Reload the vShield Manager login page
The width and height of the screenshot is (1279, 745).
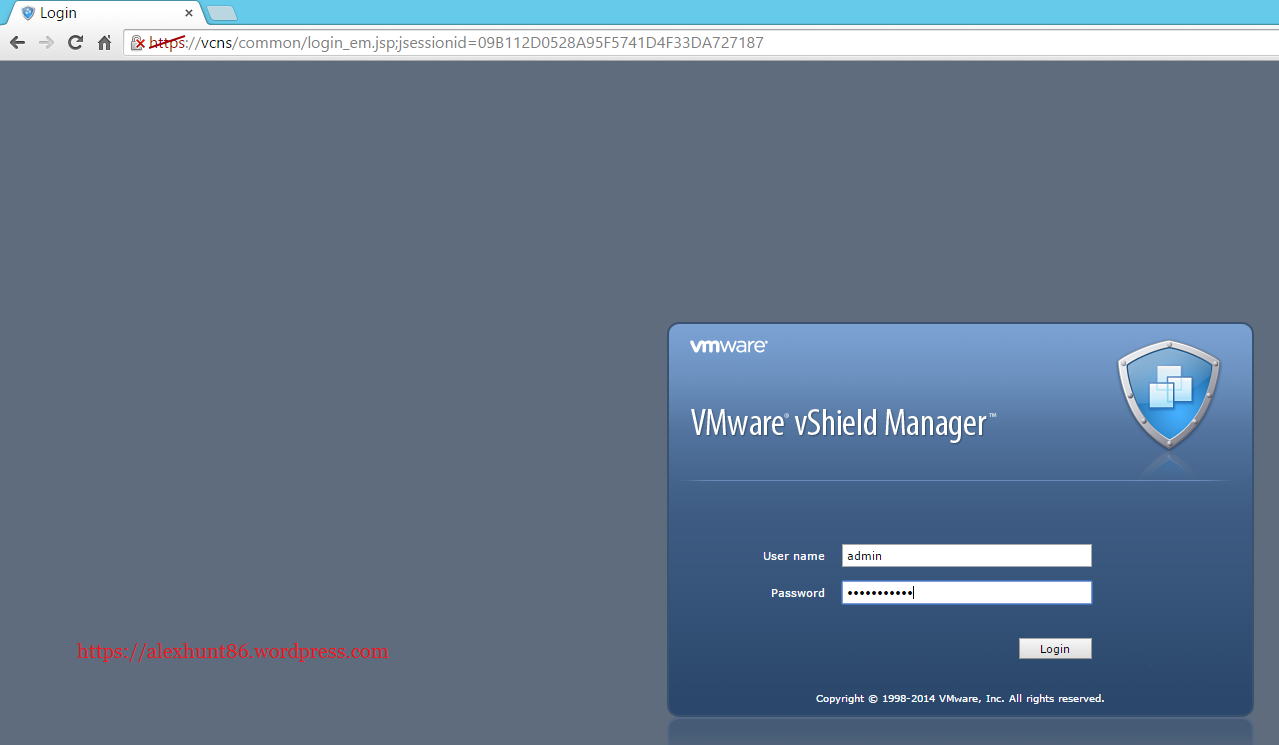(75, 43)
